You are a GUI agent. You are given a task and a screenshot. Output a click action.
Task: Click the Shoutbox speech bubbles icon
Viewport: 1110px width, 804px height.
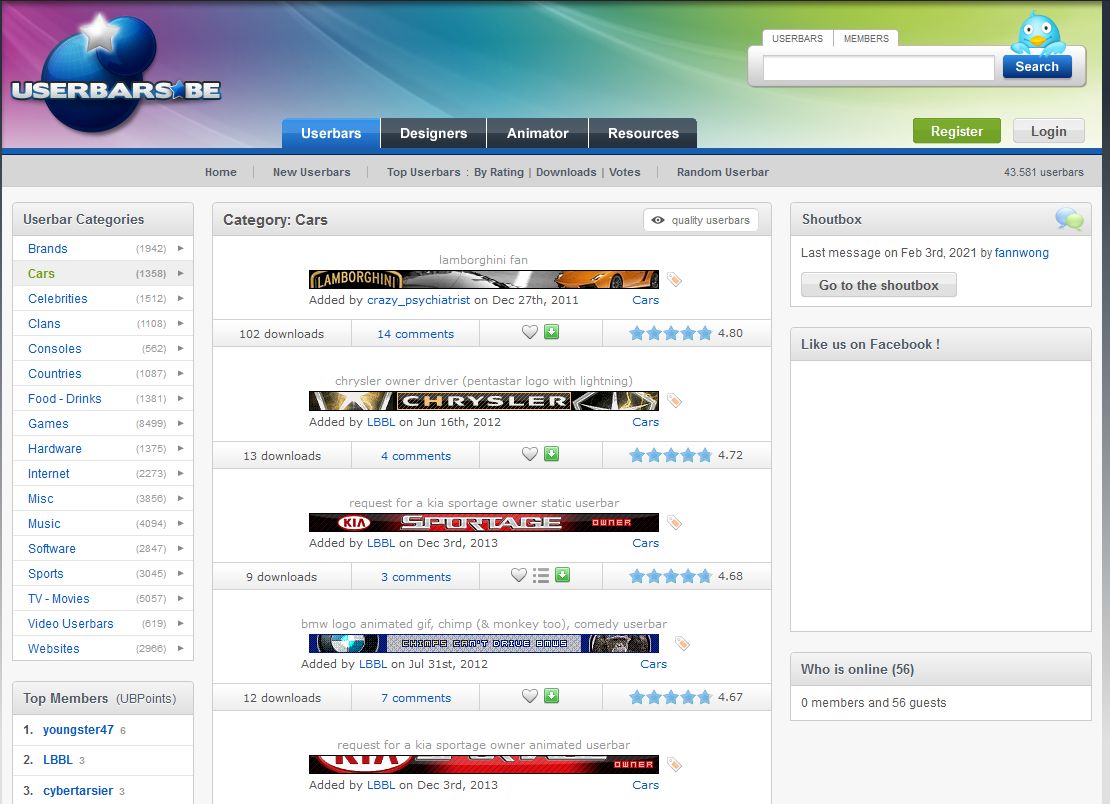1069,219
